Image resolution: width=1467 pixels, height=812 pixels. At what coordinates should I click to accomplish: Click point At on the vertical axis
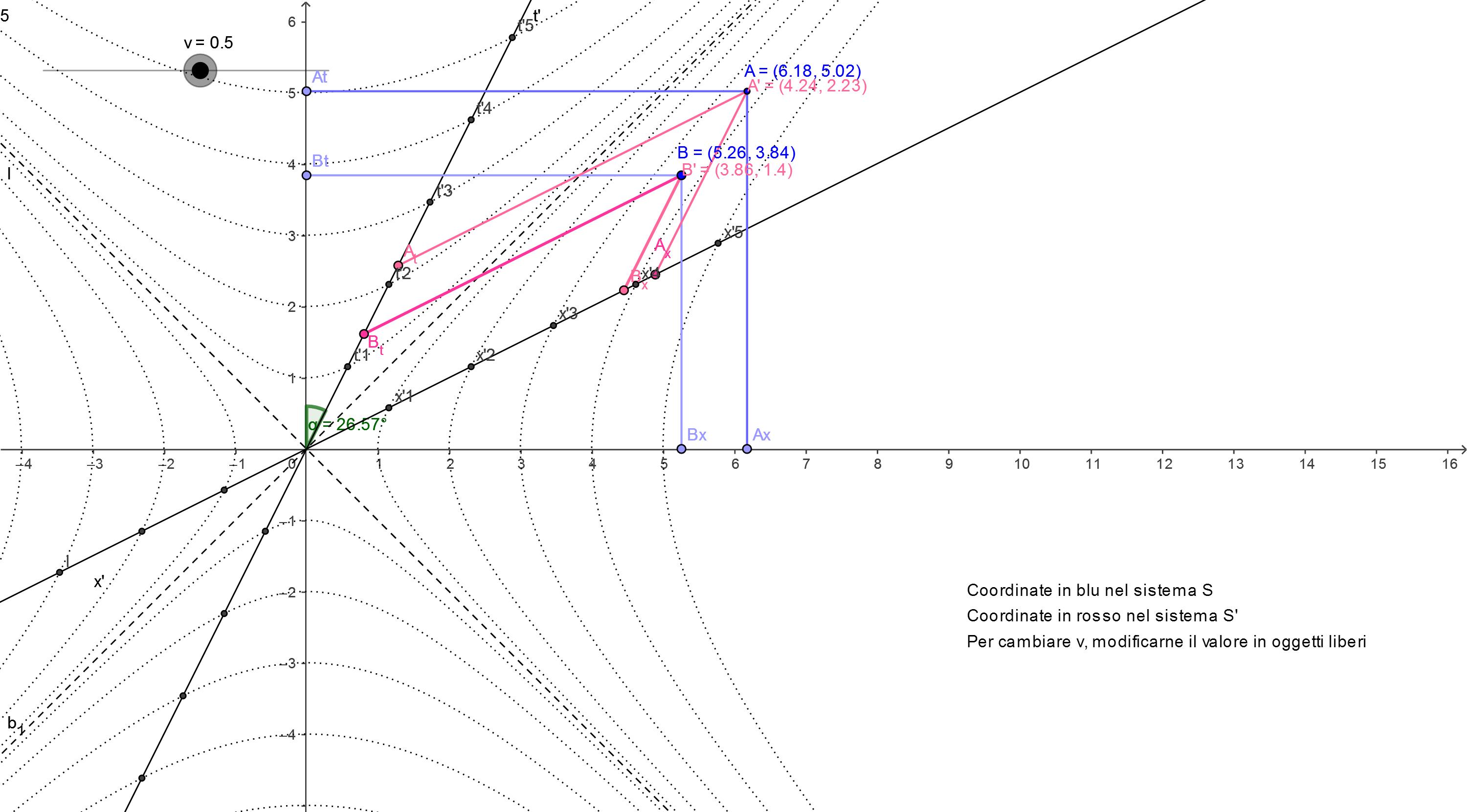pyautogui.click(x=307, y=91)
